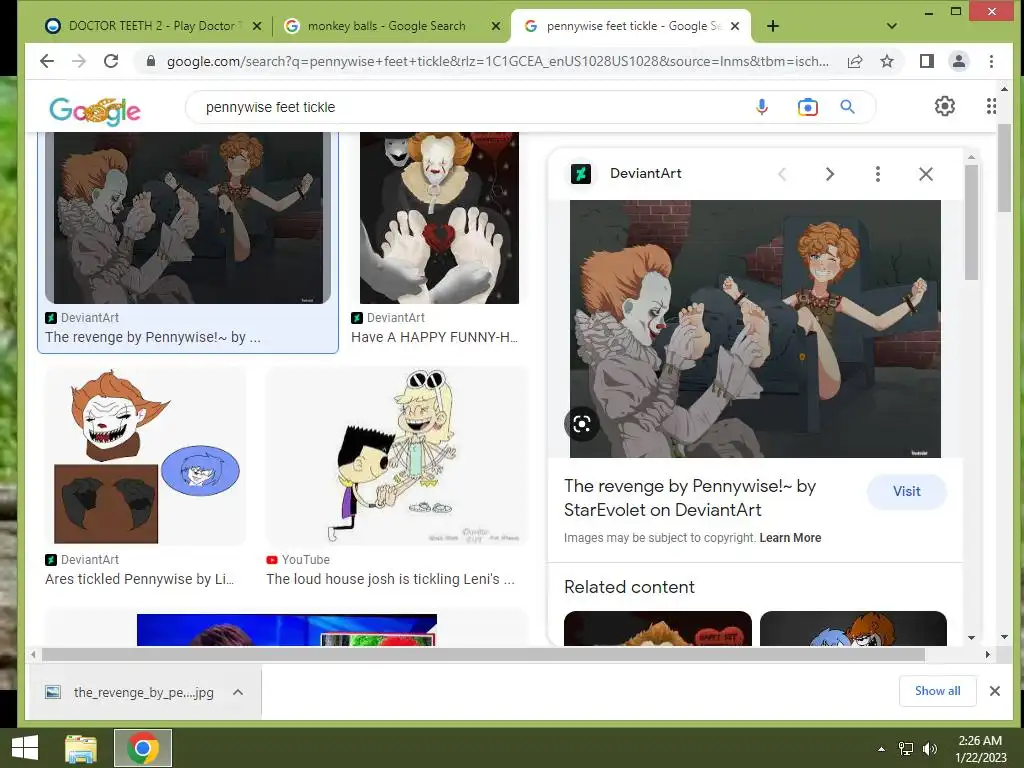This screenshot has width=1024, height=768.
Task: Search by voice with microphone icon
Action: (x=761, y=106)
